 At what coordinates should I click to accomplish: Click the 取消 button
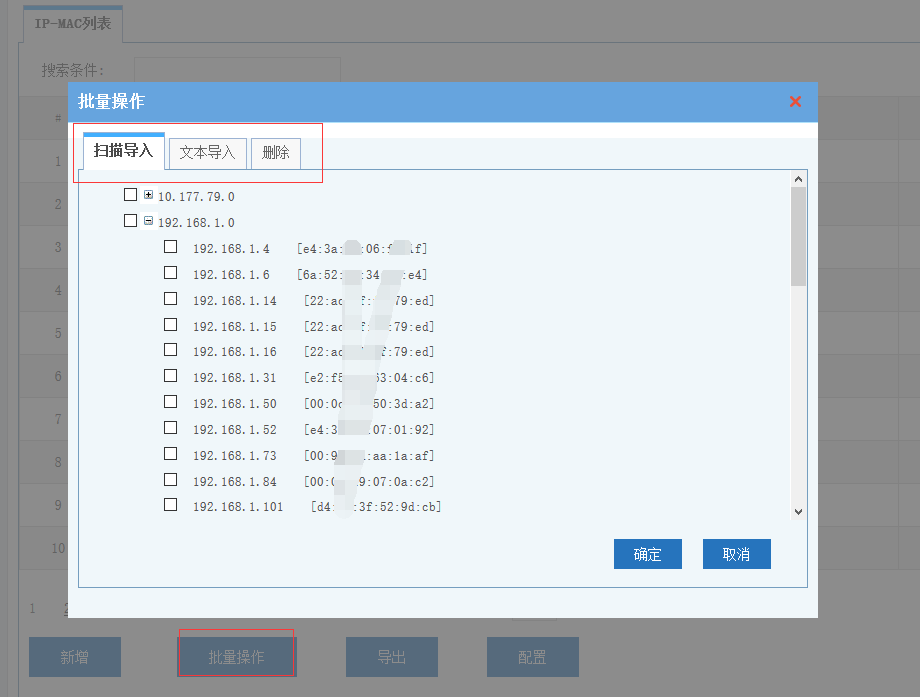(x=736, y=554)
